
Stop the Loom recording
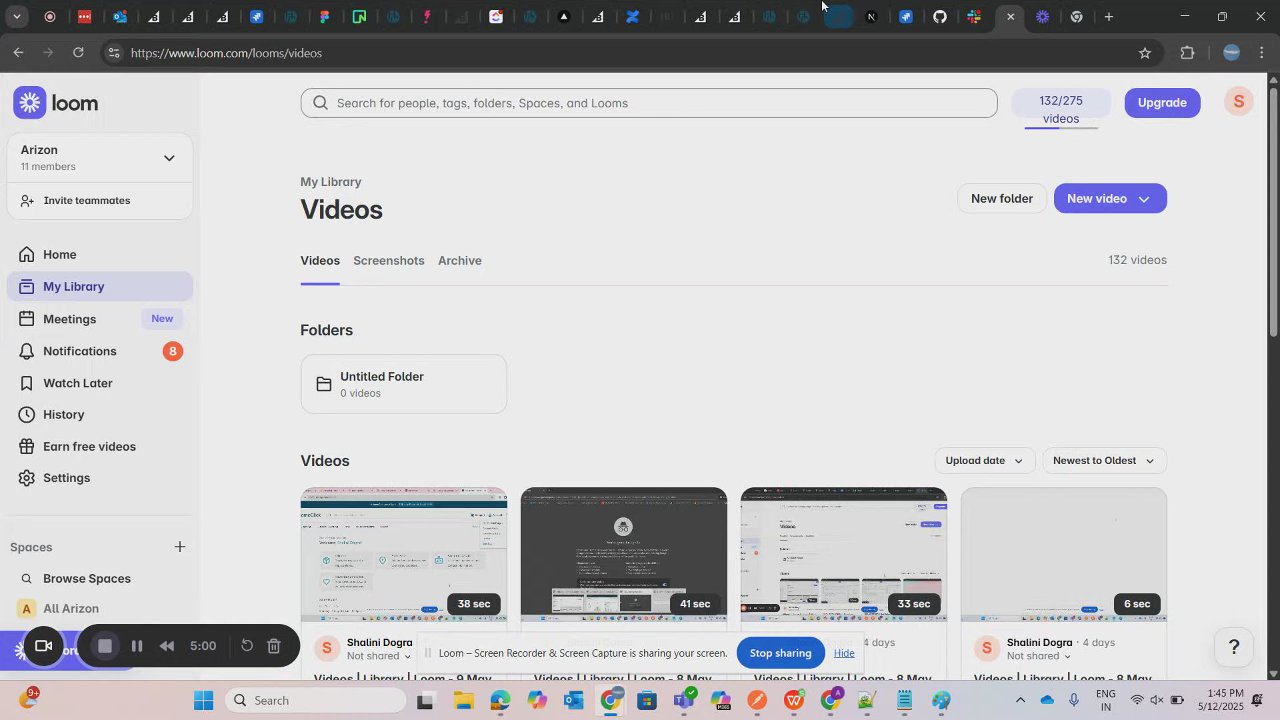point(105,646)
